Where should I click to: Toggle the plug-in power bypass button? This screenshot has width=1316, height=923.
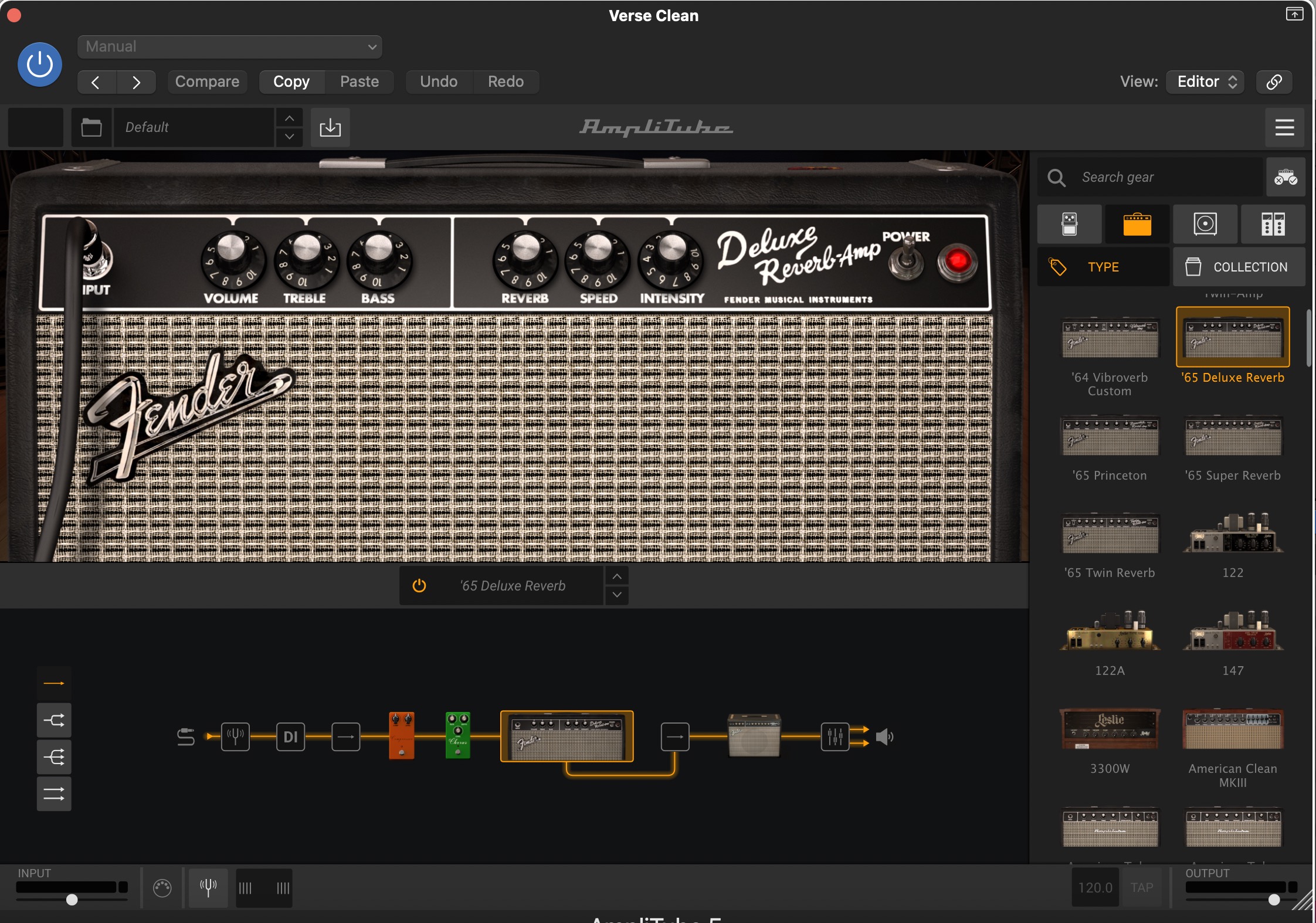(40, 64)
